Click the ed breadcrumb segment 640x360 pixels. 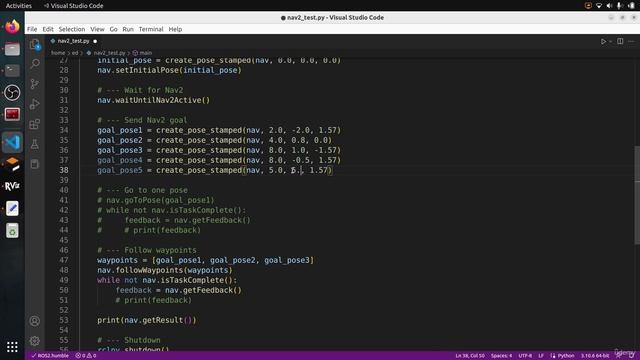(x=75, y=53)
